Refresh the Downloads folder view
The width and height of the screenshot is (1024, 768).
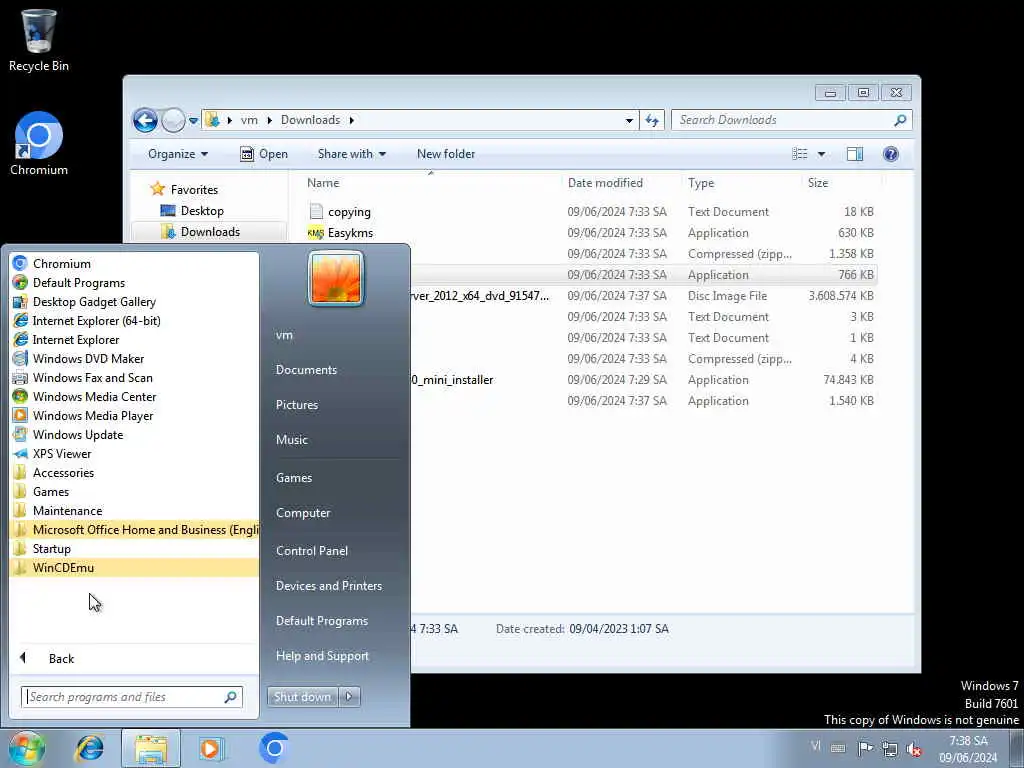coord(652,120)
